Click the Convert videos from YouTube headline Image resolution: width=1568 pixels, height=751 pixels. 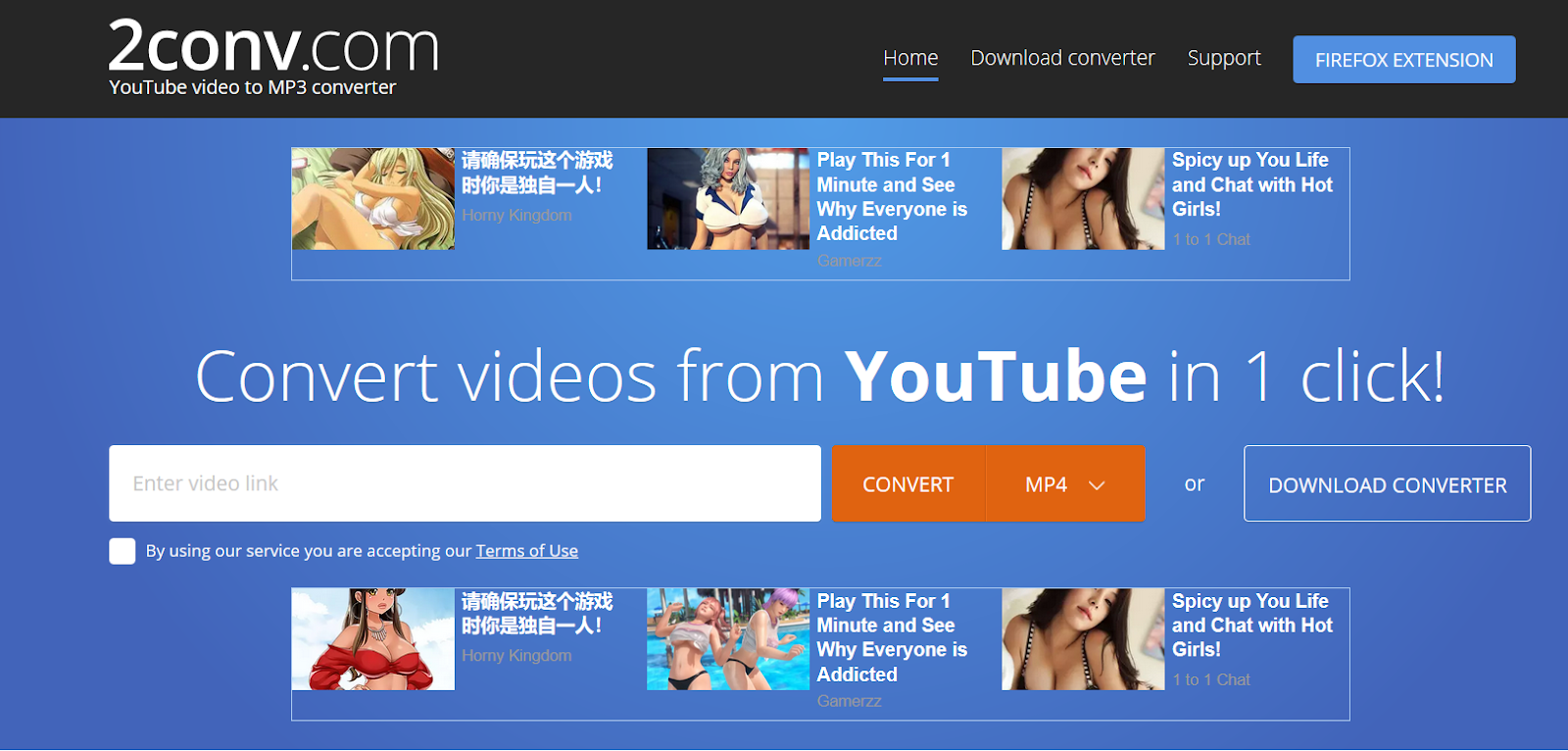(820, 375)
